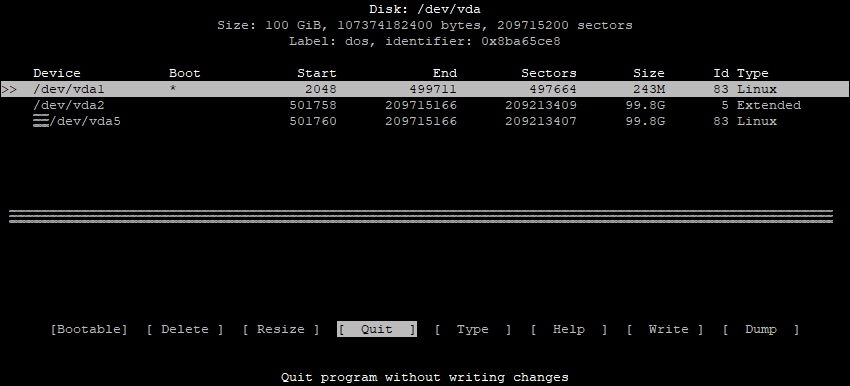
Task: Select the Bootable menu option
Action: (89, 329)
